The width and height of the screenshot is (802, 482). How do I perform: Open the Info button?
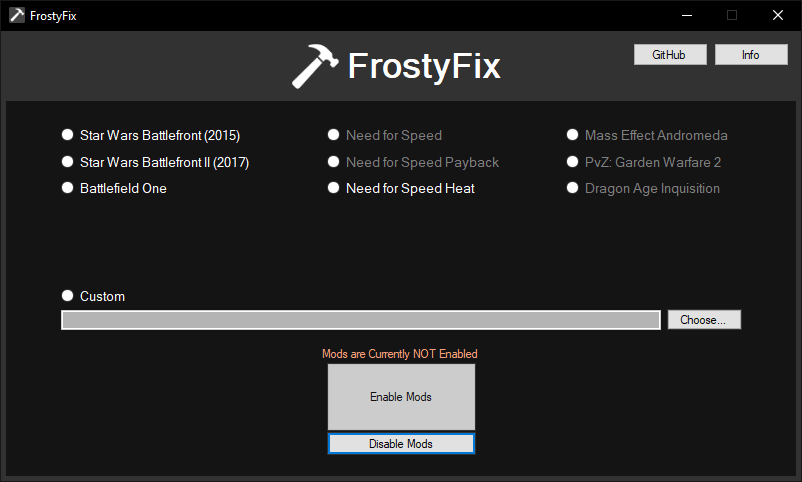(751, 55)
